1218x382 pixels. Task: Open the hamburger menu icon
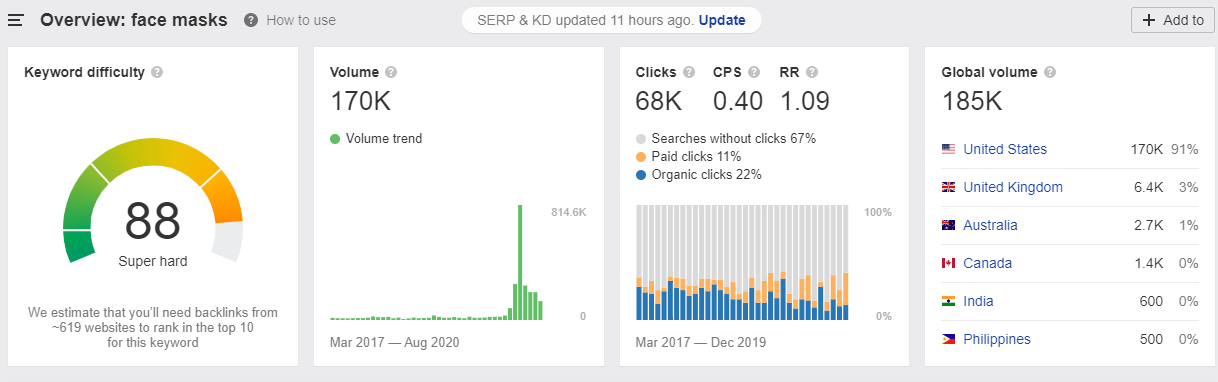coord(17,20)
